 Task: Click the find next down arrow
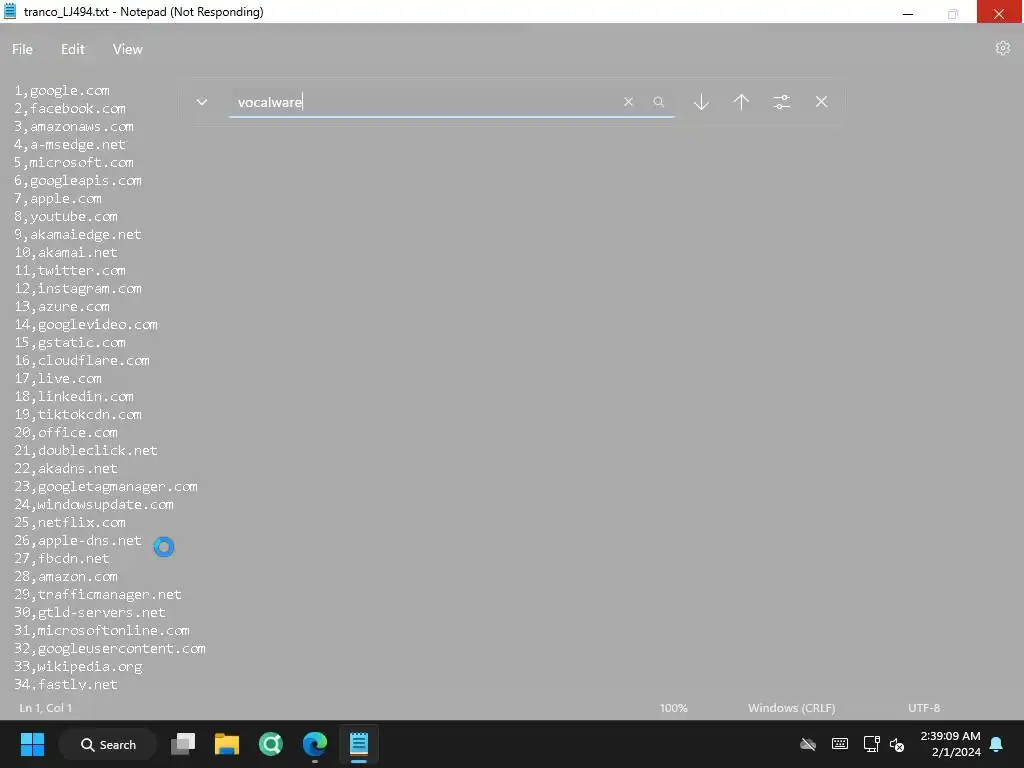click(701, 102)
